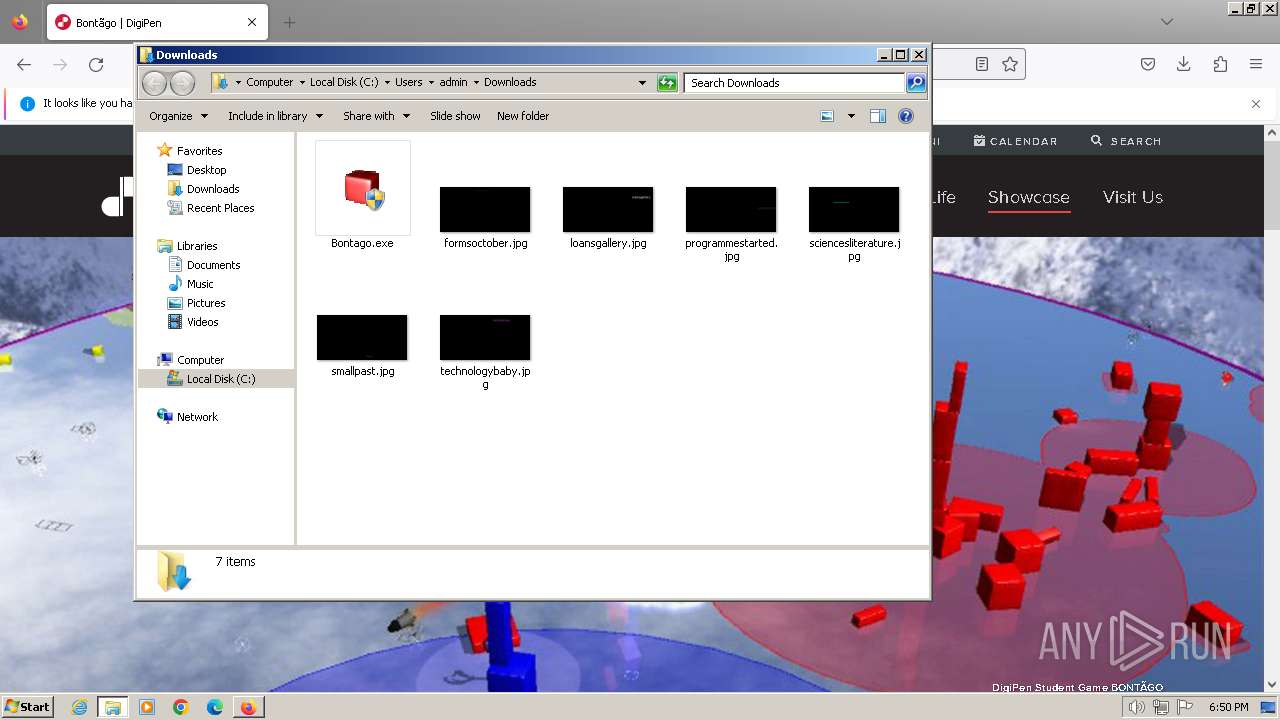Click the address bar Refresh icon
This screenshot has width=1280, height=720.
(667, 83)
